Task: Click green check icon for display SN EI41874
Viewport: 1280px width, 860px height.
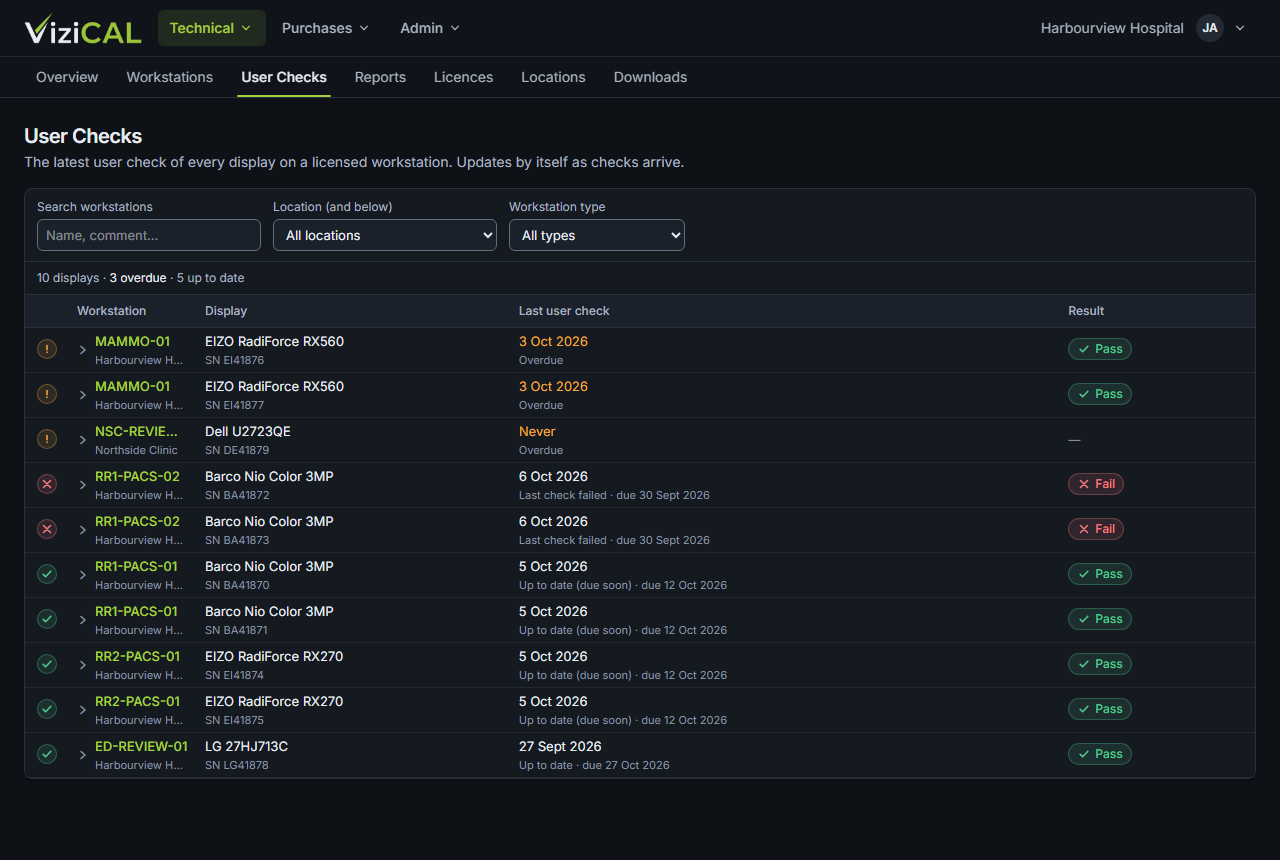Action: pos(47,665)
